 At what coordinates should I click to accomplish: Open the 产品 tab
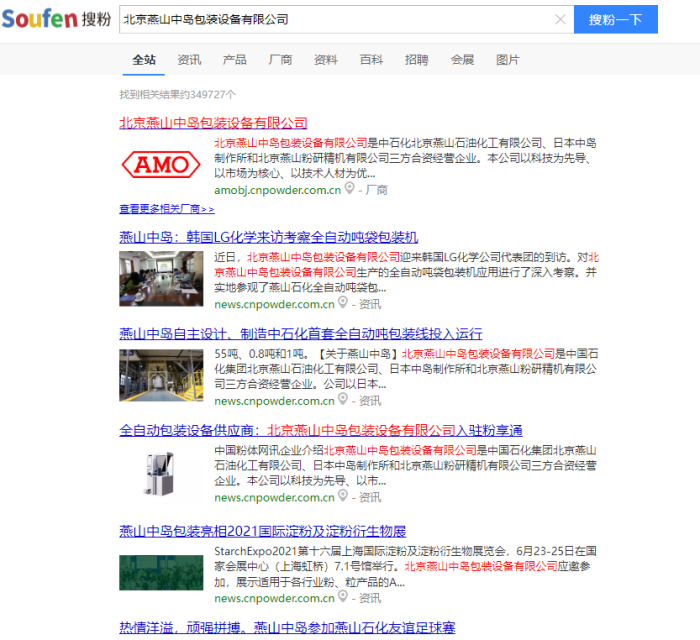coord(234,60)
